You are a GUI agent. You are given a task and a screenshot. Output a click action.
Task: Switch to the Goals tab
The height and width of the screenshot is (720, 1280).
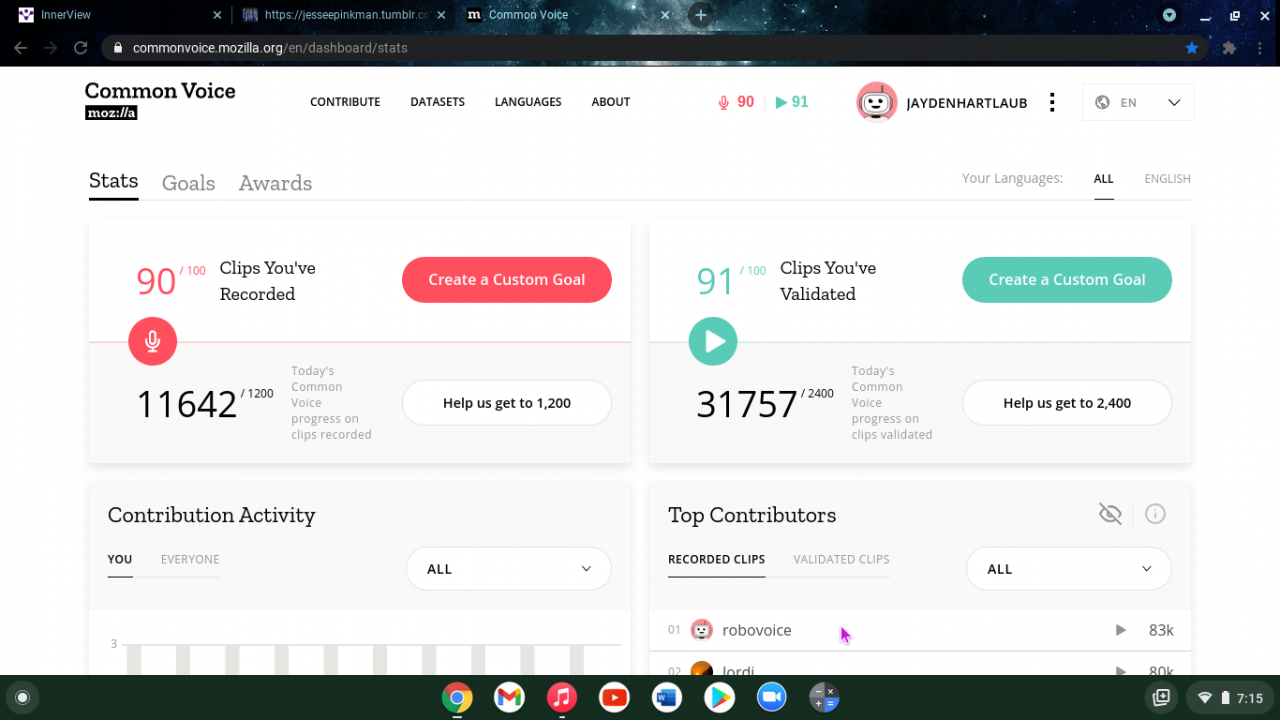pyautogui.click(x=188, y=183)
